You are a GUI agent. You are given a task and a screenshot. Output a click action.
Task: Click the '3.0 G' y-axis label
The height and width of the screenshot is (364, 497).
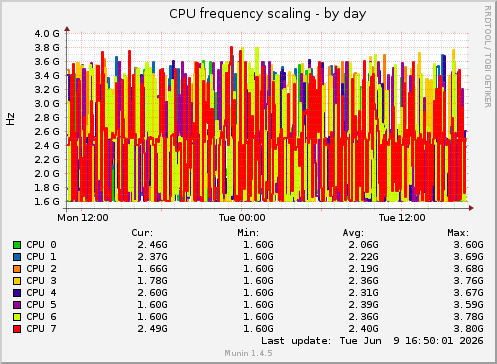tap(47, 104)
